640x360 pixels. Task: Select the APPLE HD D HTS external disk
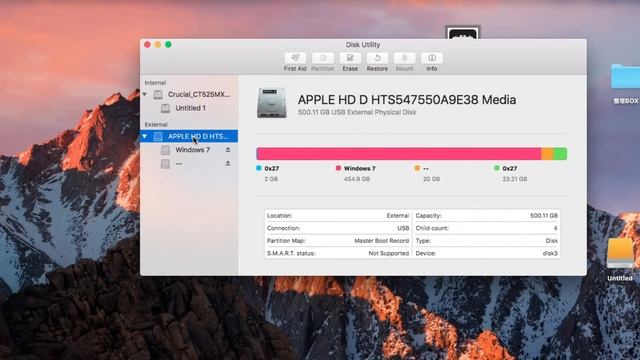pyautogui.click(x=189, y=136)
